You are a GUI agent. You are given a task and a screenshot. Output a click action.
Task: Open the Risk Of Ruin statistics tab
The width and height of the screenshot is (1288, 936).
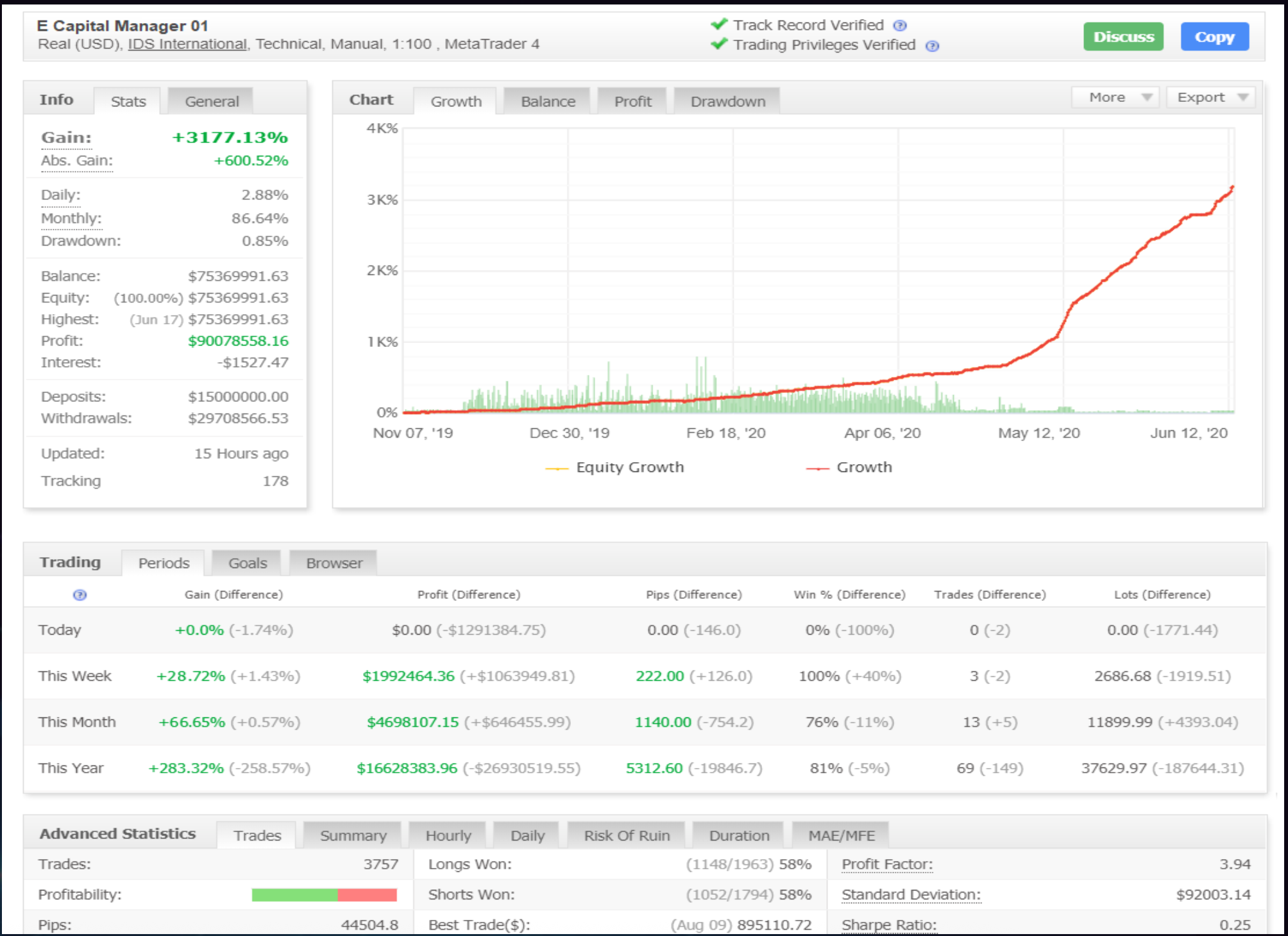(x=626, y=835)
